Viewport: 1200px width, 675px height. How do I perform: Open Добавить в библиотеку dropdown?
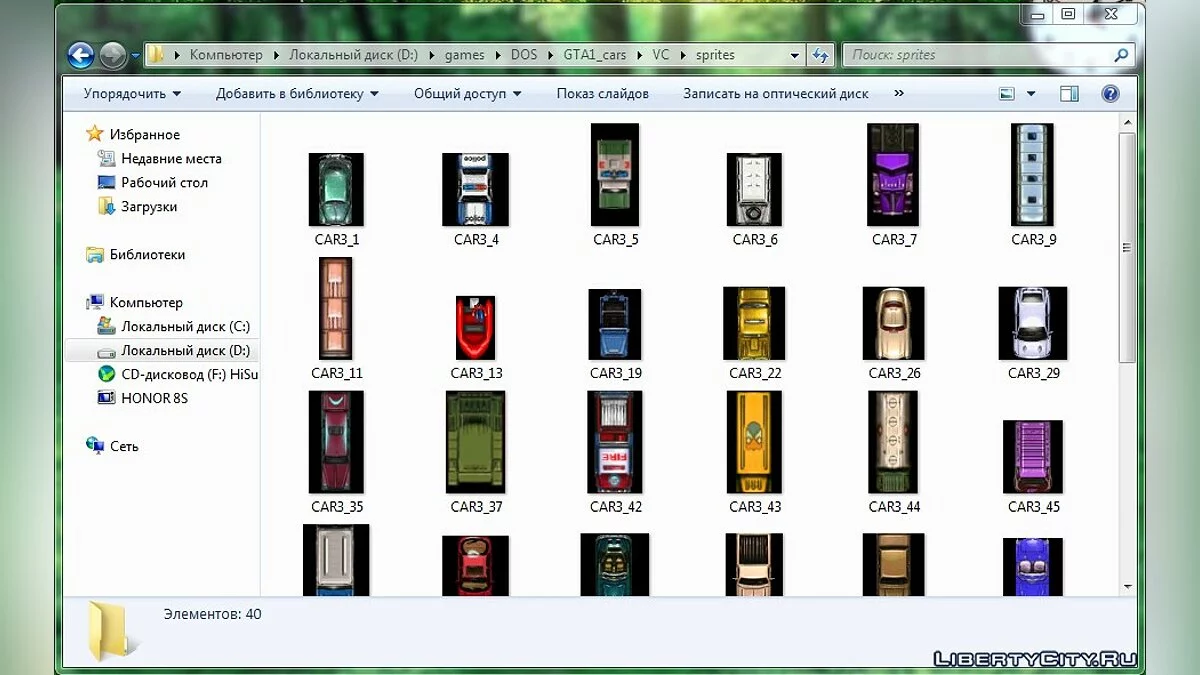[297, 94]
